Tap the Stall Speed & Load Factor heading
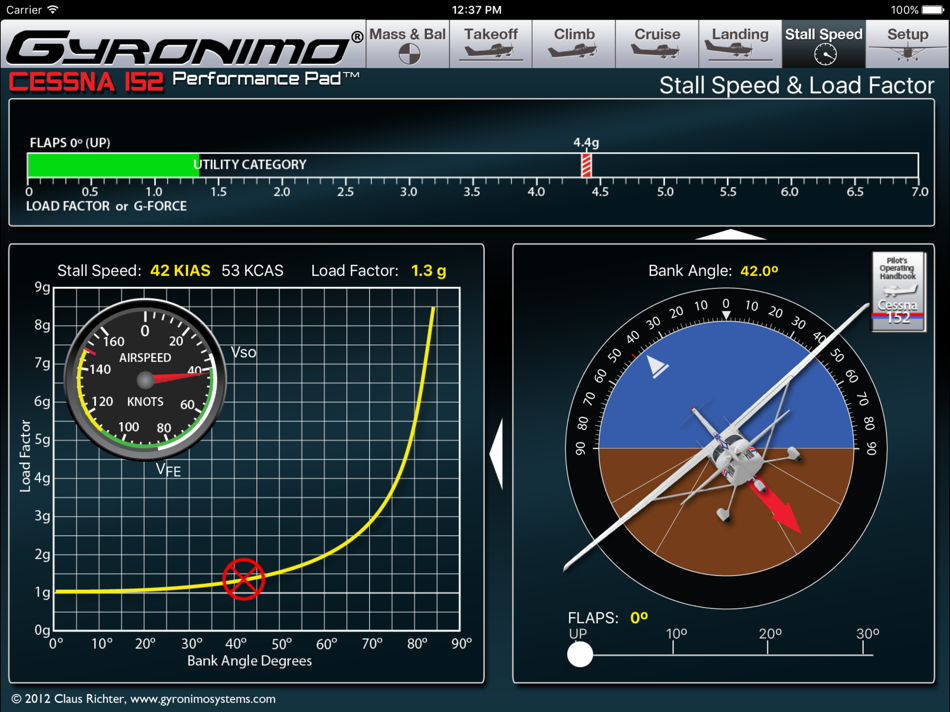This screenshot has height=712, width=950. 797,85
